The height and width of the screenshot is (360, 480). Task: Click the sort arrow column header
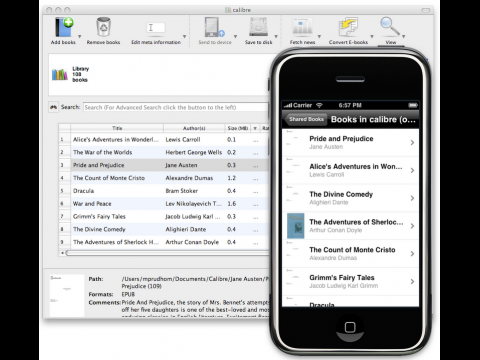255,128
